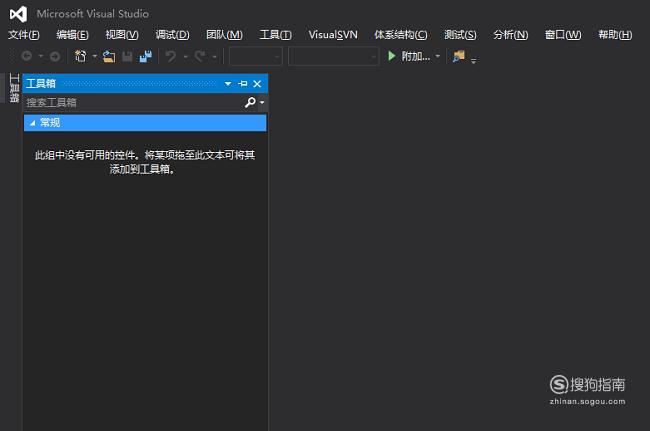Open the 编辑(E) menu
The image size is (650, 431).
pos(73,35)
